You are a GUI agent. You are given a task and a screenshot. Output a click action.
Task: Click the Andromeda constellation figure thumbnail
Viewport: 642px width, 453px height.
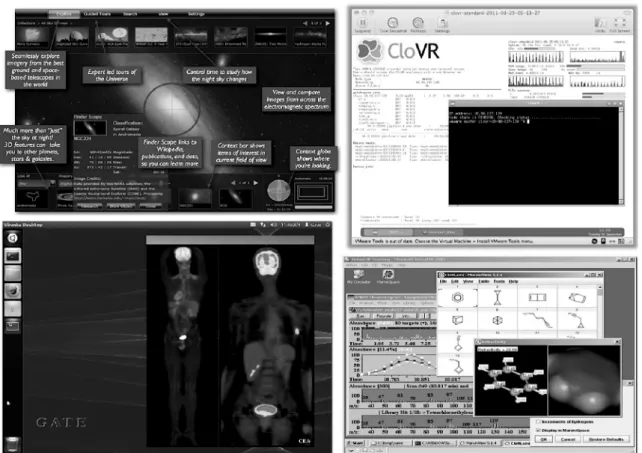[32, 197]
